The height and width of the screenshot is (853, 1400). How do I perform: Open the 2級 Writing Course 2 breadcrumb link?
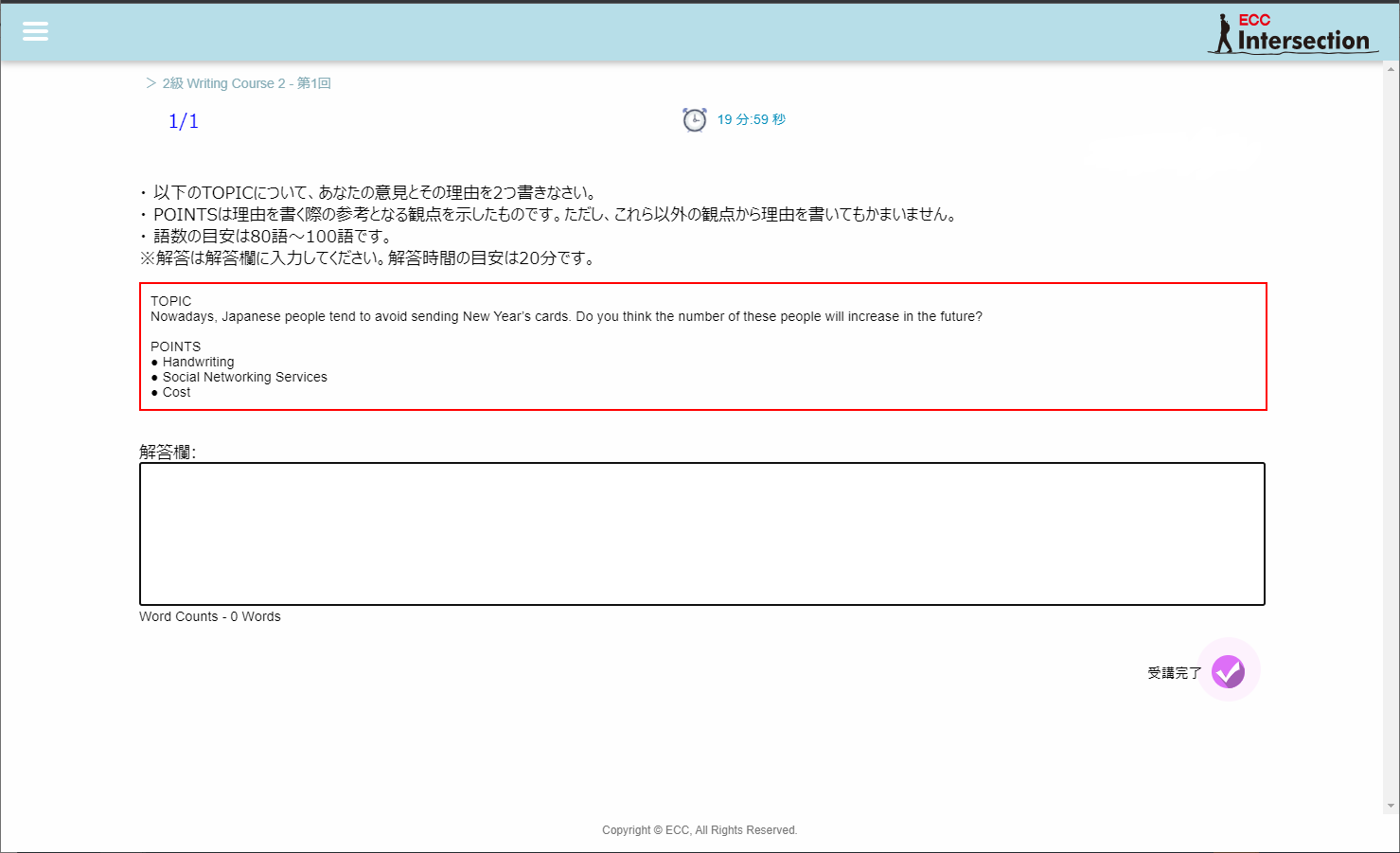(x=245, y=83)
